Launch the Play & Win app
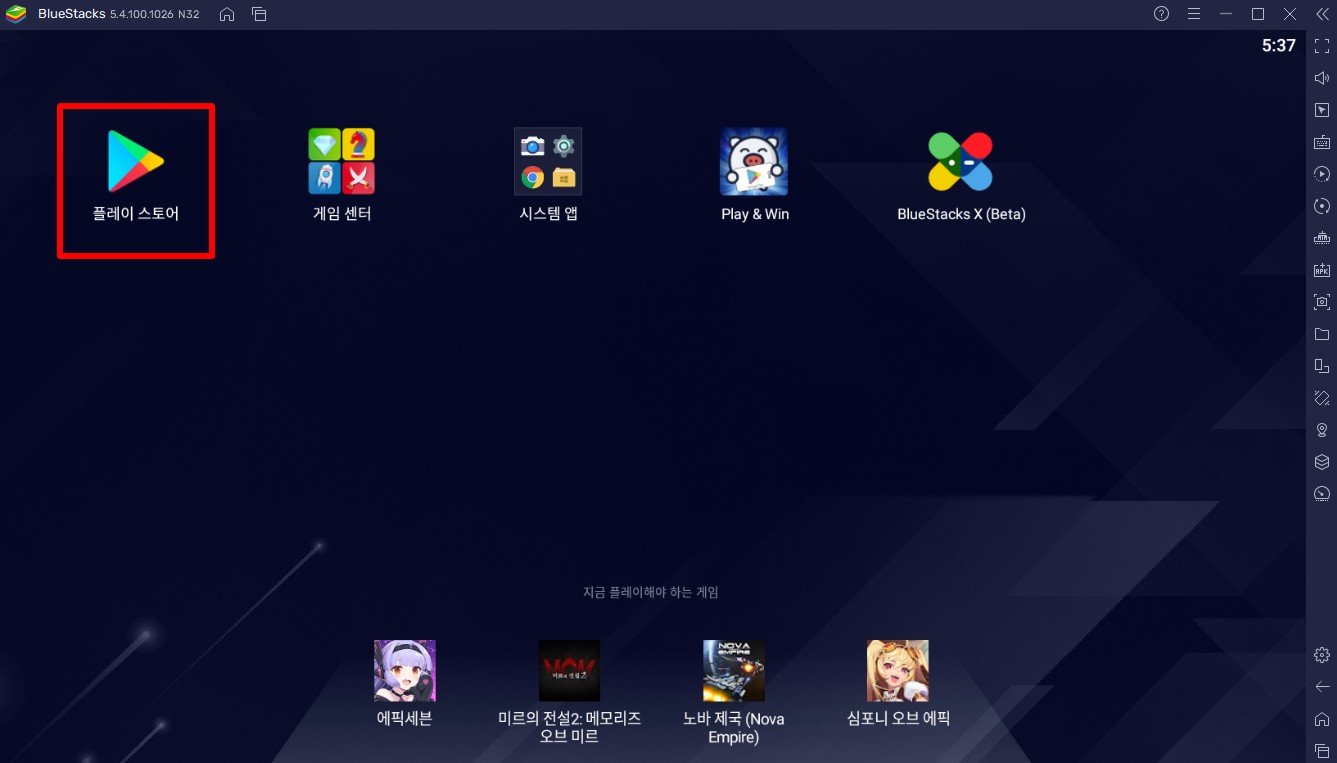Screen dimensions: 1337x763 click(x=754, y=160)
